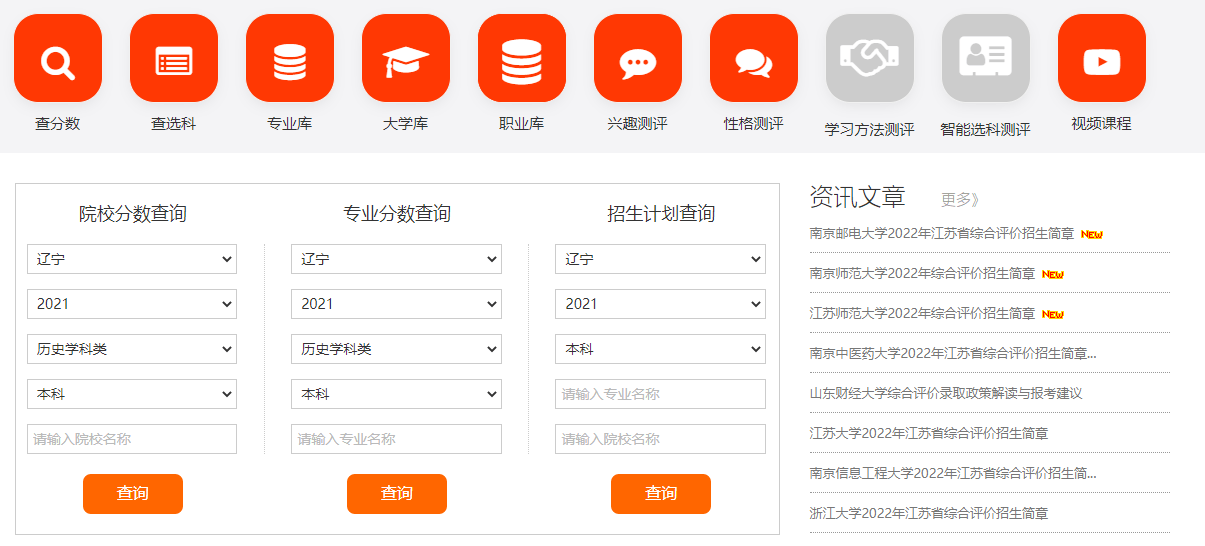This screenshot has width=1205, height=546.
Task: Open 历史学科类 dropdown under 院校分数查询
Action: [132, 349]
